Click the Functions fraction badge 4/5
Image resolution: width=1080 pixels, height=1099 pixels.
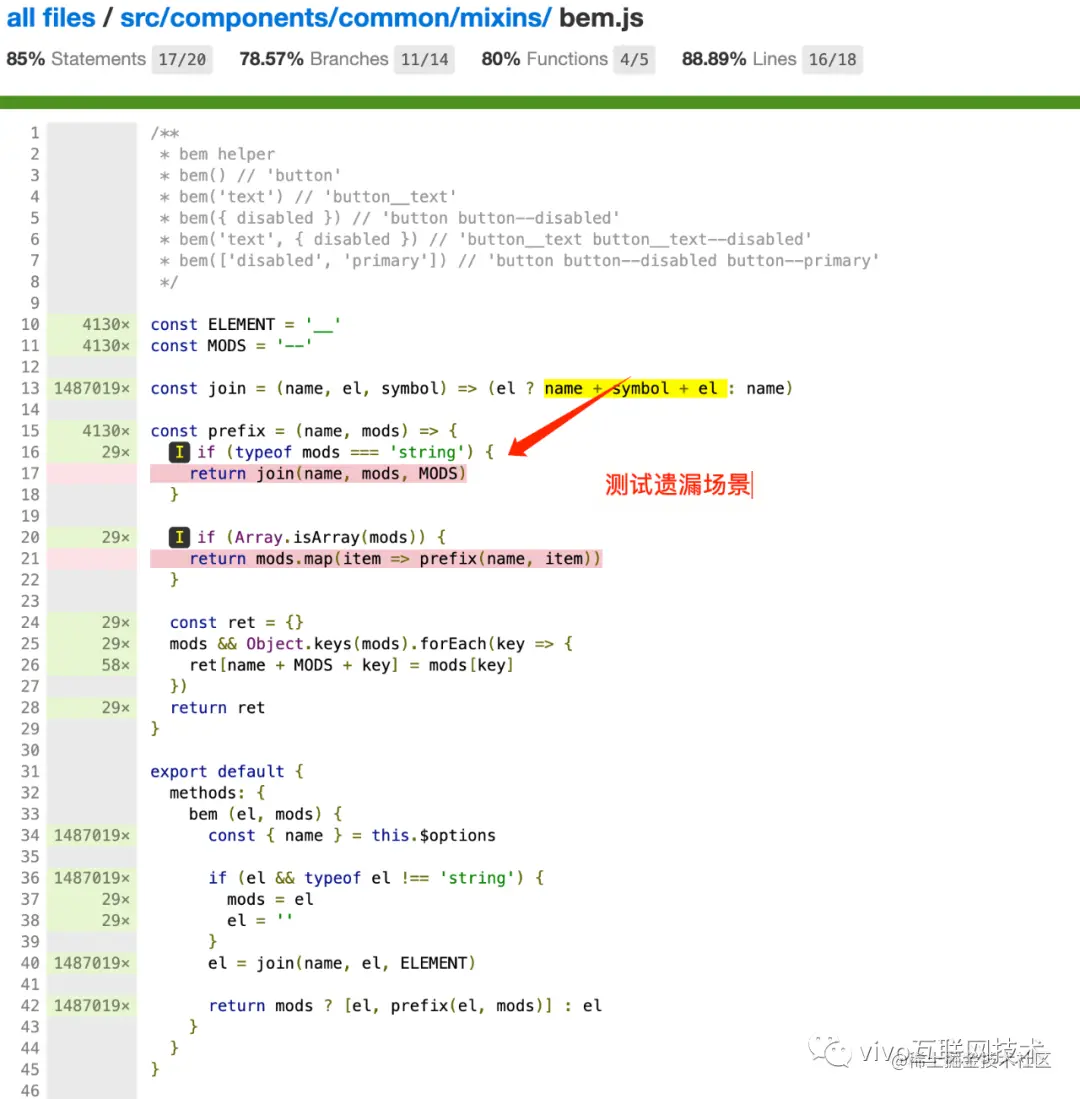pos(634,60)
